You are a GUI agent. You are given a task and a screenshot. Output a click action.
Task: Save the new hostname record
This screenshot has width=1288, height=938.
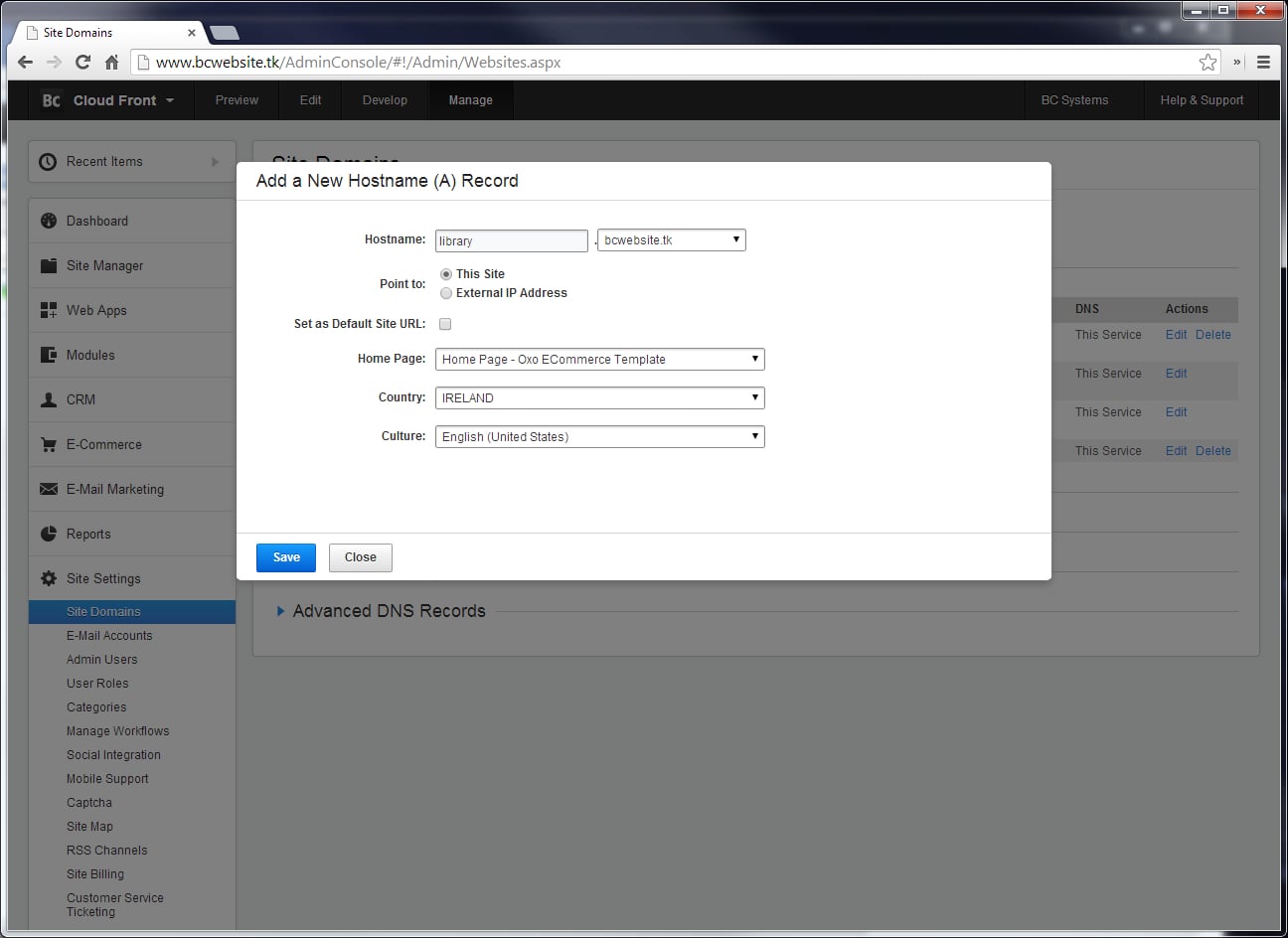pyautogui.click(x=286, y=557)
